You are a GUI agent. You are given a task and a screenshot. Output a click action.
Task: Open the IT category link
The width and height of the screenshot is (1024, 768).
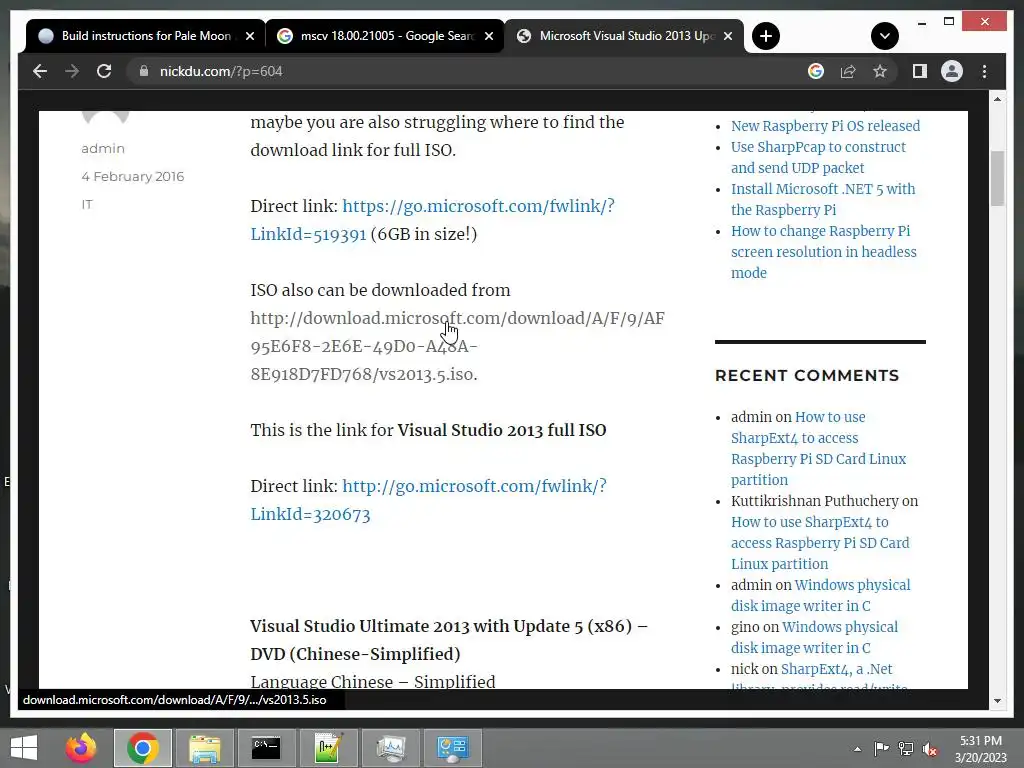coord(87,204)
